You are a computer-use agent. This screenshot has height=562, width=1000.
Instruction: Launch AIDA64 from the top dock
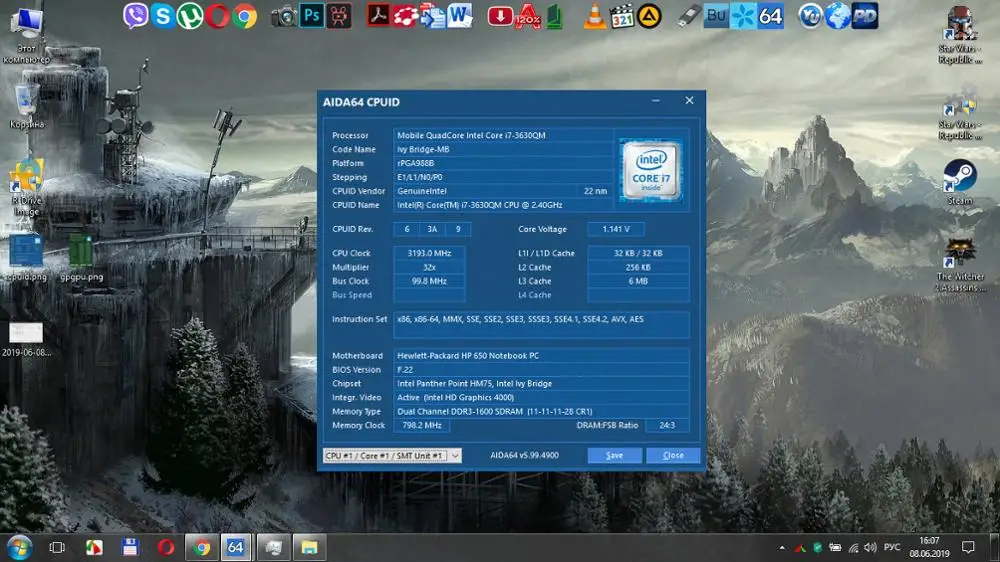(x=770, y=15)
